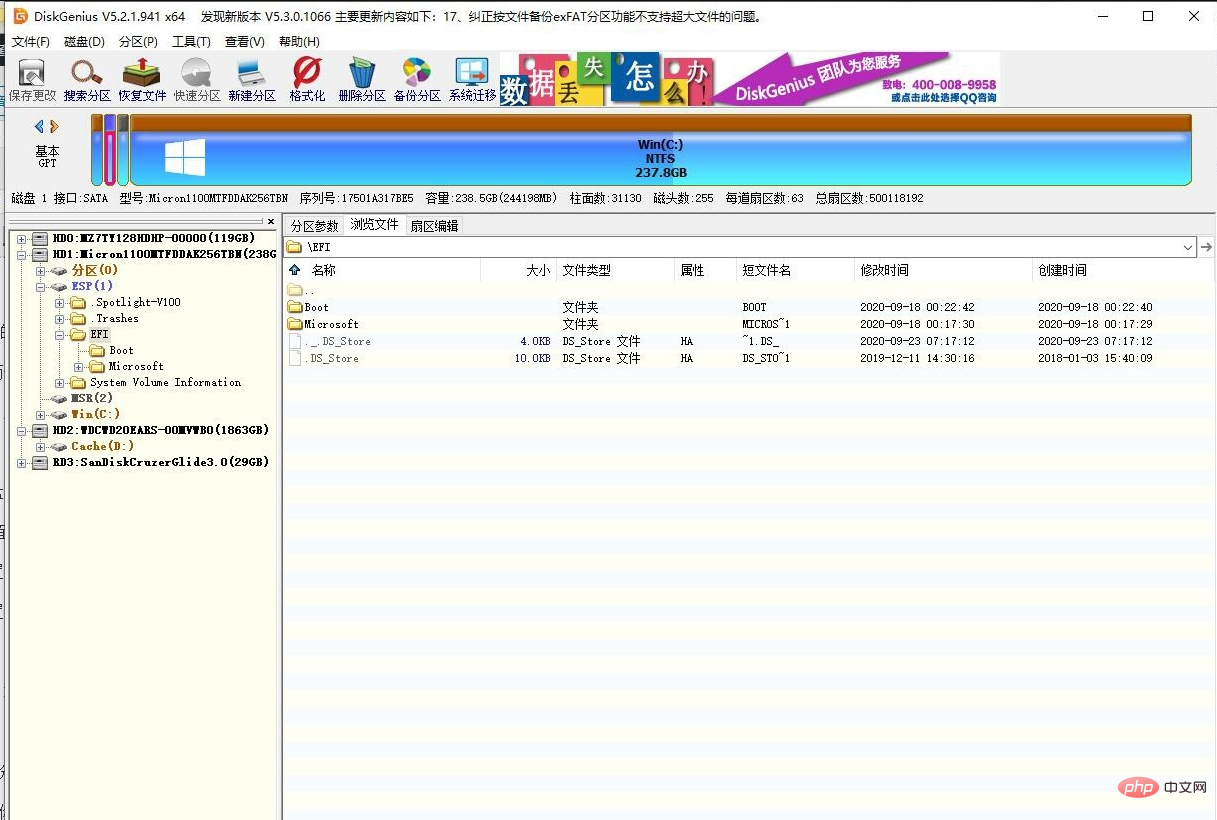
Task: Click the 删除分区 delete partition icon
Action: (362, 80)
